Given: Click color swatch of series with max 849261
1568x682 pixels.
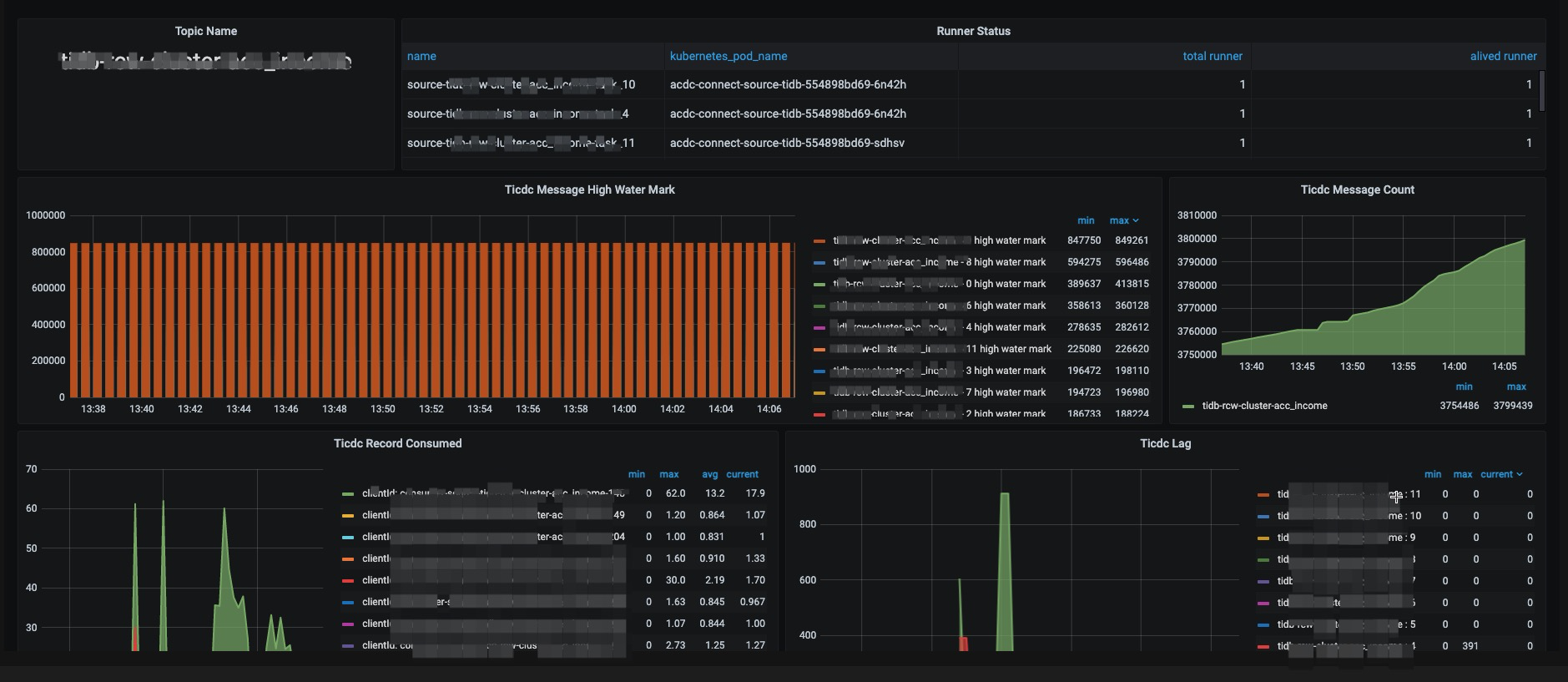Looking at the screenshot, I should [x=819, y=240].
